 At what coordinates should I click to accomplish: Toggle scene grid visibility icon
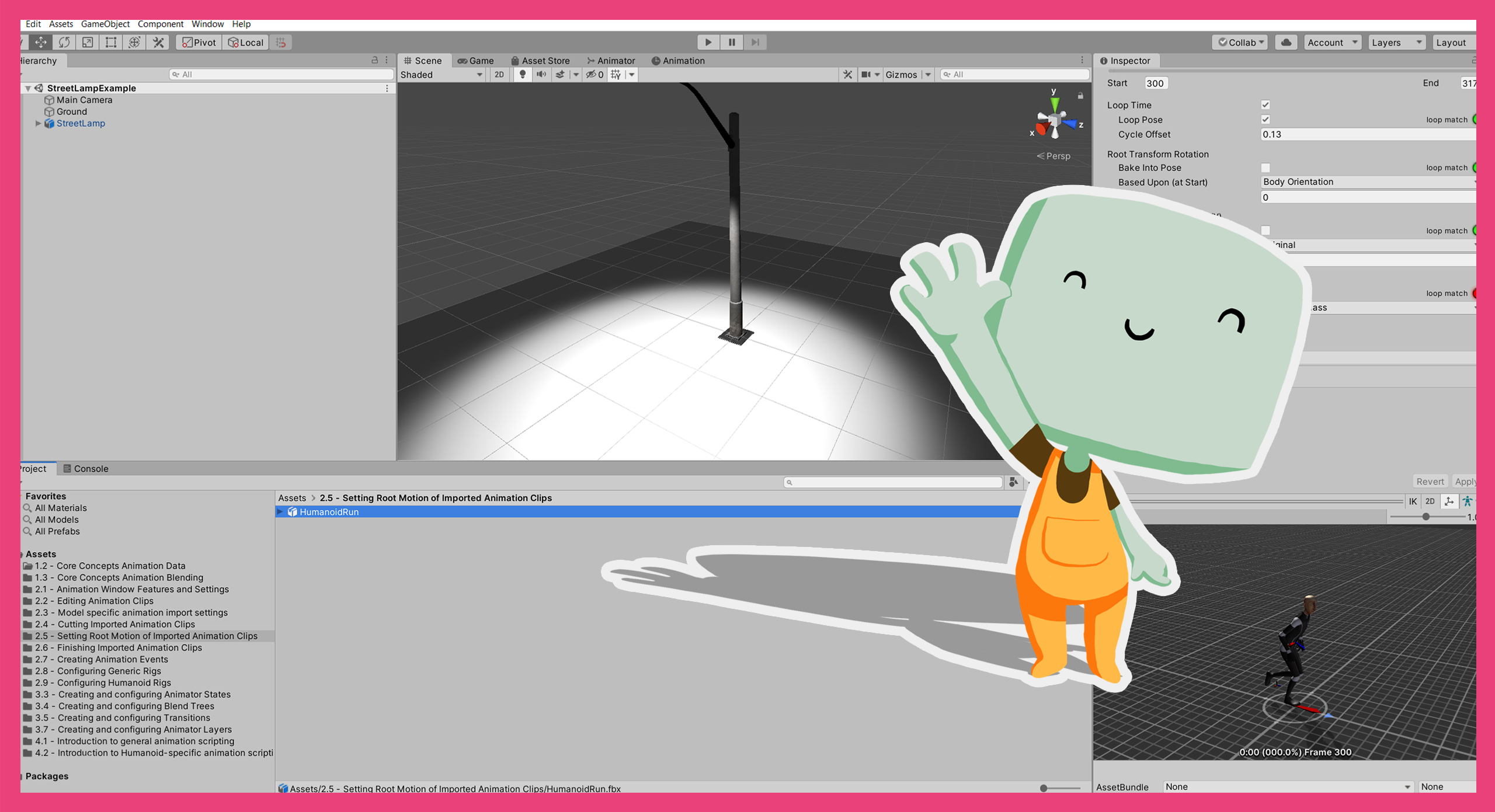click(616, 75)
